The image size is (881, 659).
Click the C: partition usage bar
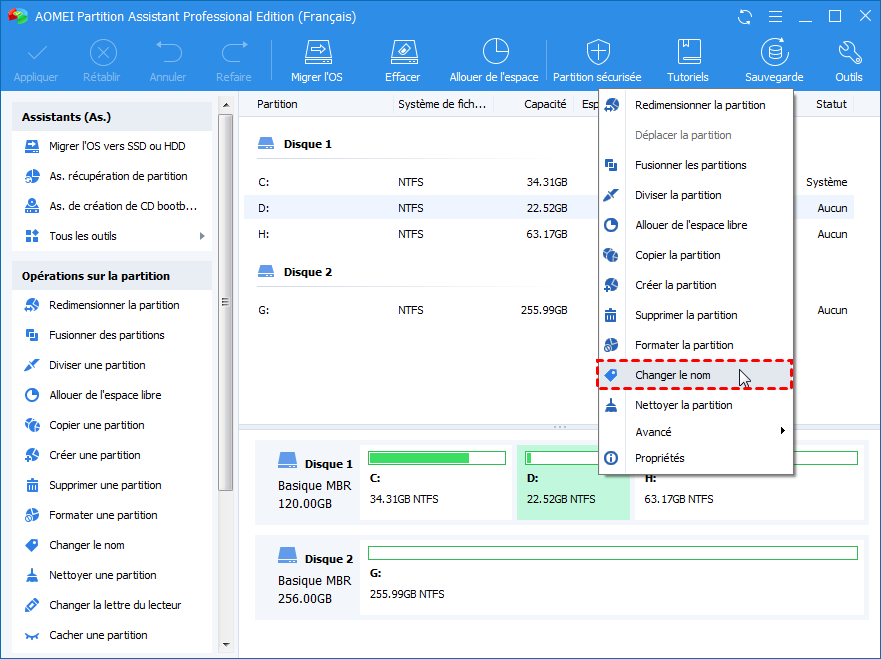pyautogui.click(x=436, y=458)
